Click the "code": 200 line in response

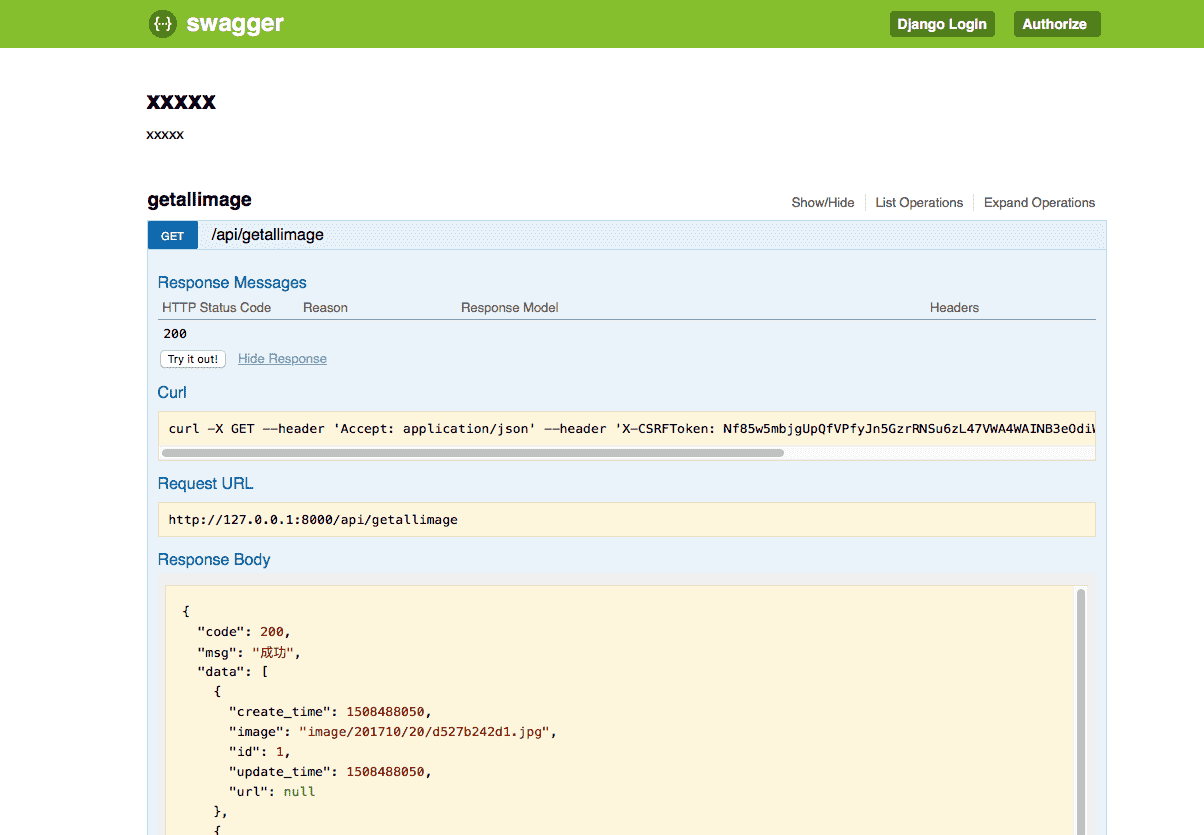coord(244,632)
